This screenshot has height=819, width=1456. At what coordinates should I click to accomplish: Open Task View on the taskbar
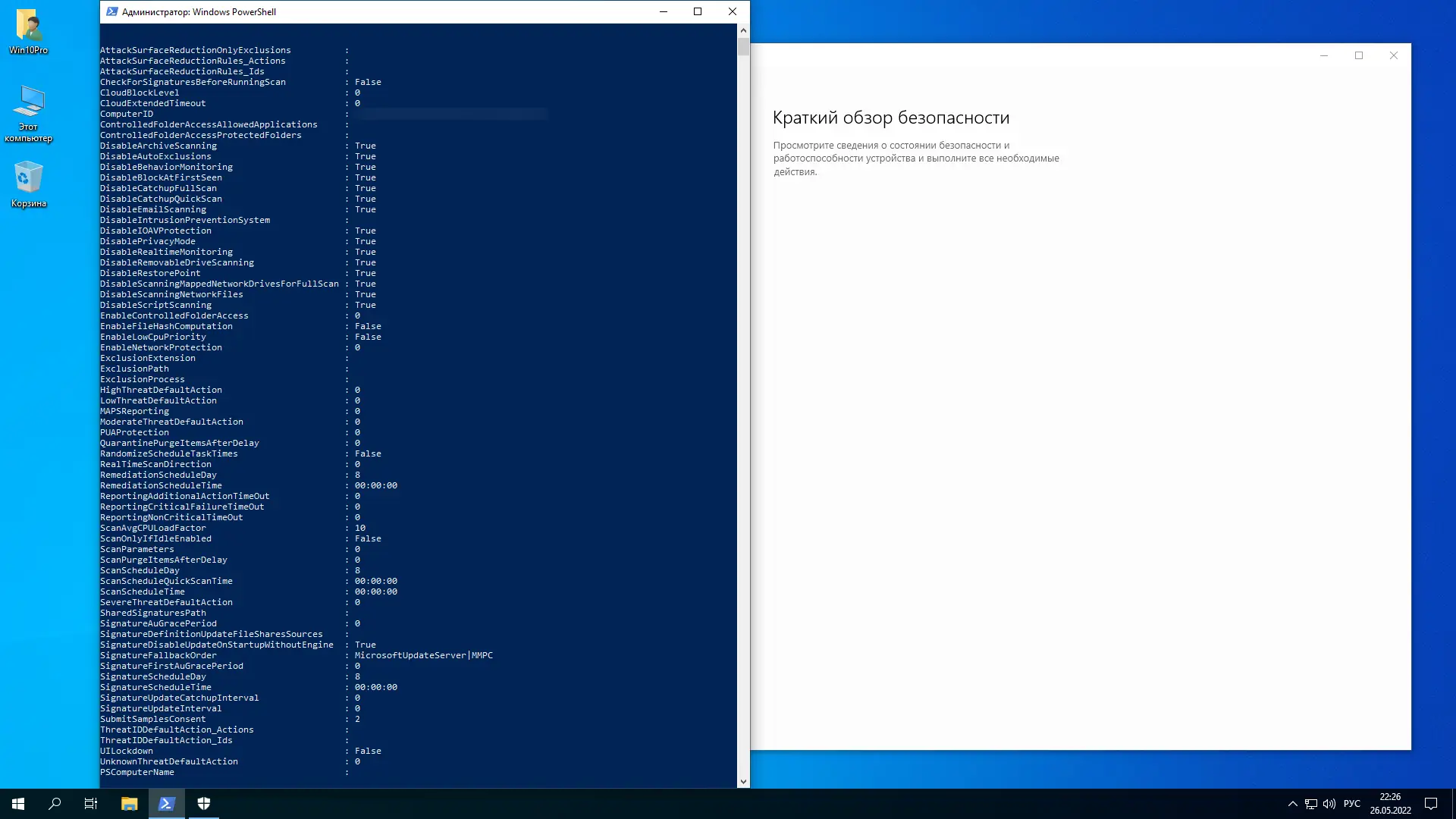[x=91, y=804]
